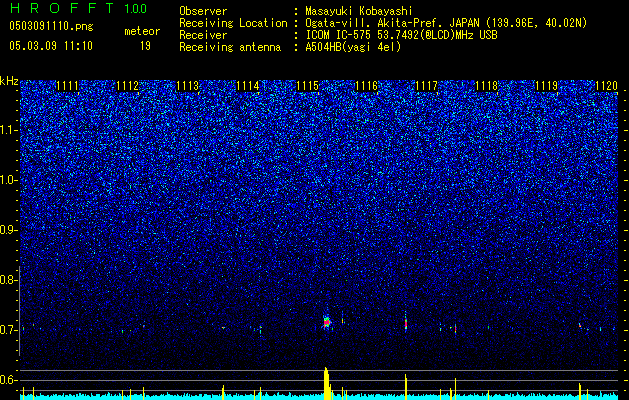Select antenna value A504HB(yagi 4el)

[x=353, y=47]
